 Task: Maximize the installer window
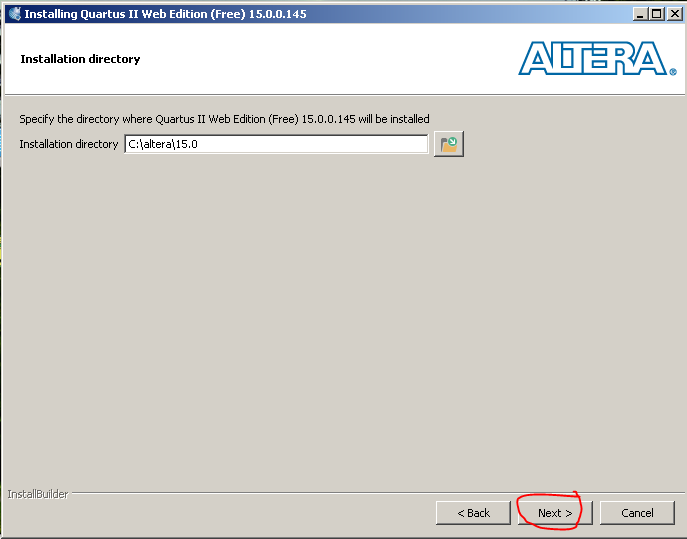click(656, 14)
